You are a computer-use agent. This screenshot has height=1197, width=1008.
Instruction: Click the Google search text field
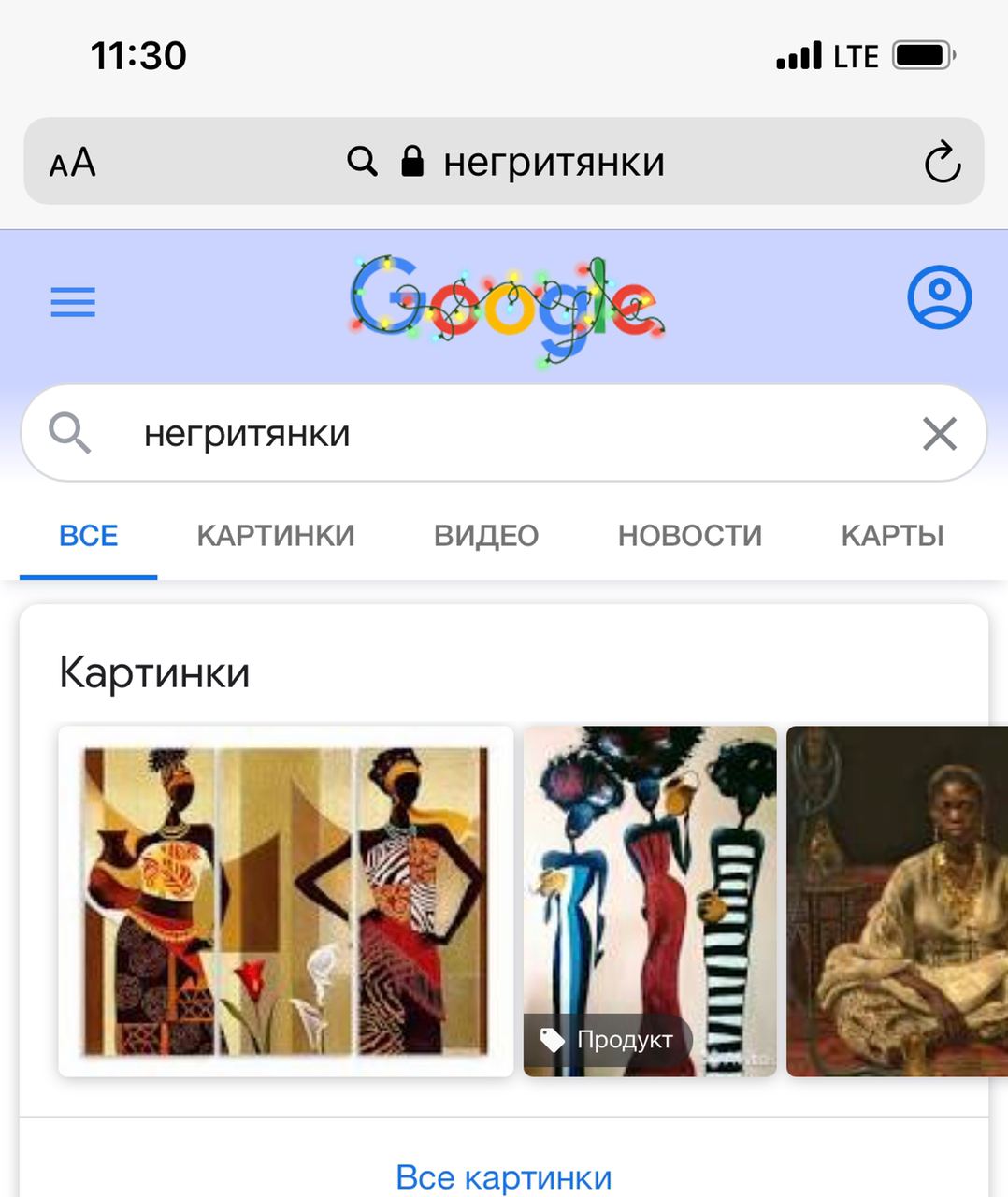click(504, 434)
